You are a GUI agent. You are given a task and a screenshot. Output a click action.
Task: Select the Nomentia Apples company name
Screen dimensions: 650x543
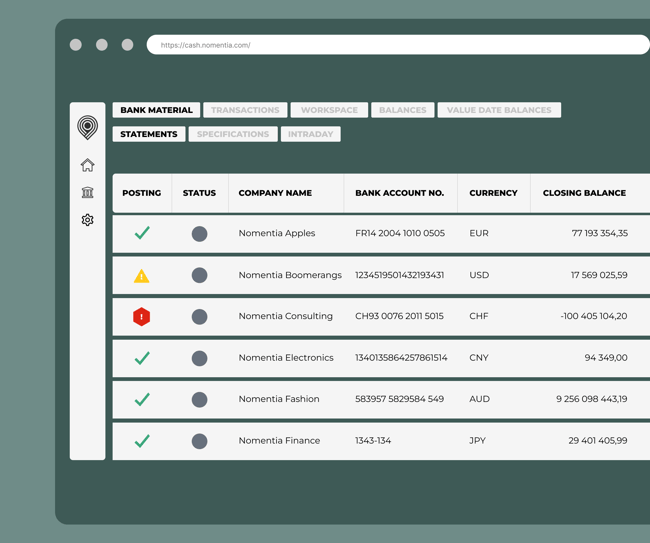click(277, 233)
